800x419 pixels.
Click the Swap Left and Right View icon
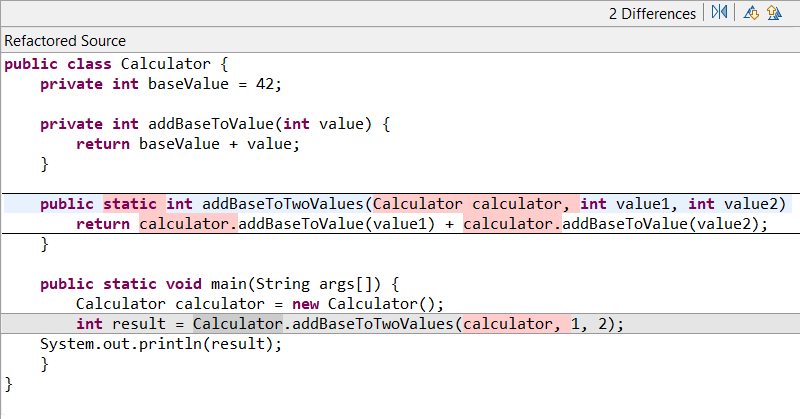[719, 12]
